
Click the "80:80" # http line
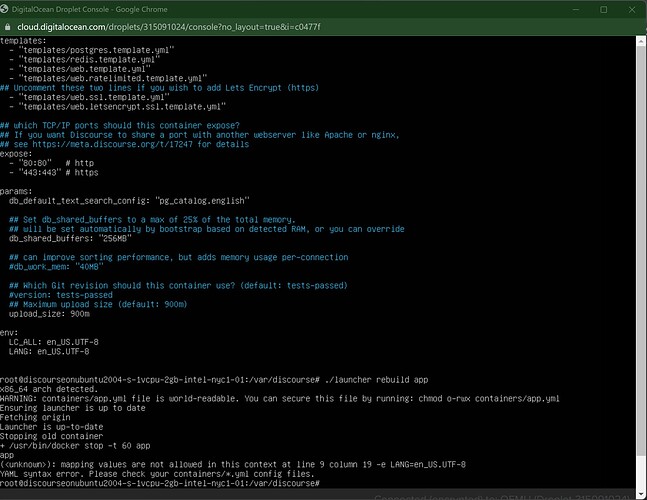point(52,163)
